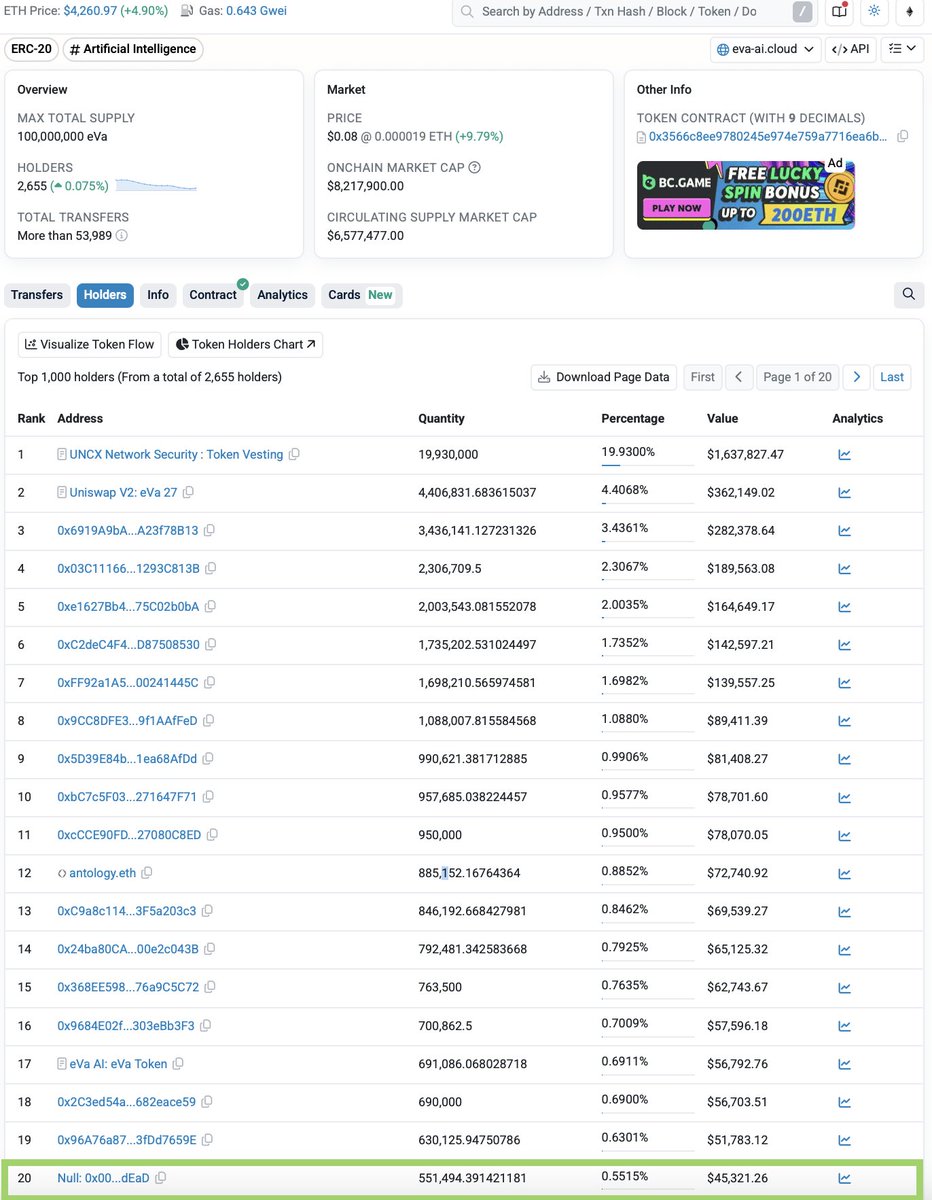Open the token contract address link
Screen dimensions: 932x1200
point(767,136)
